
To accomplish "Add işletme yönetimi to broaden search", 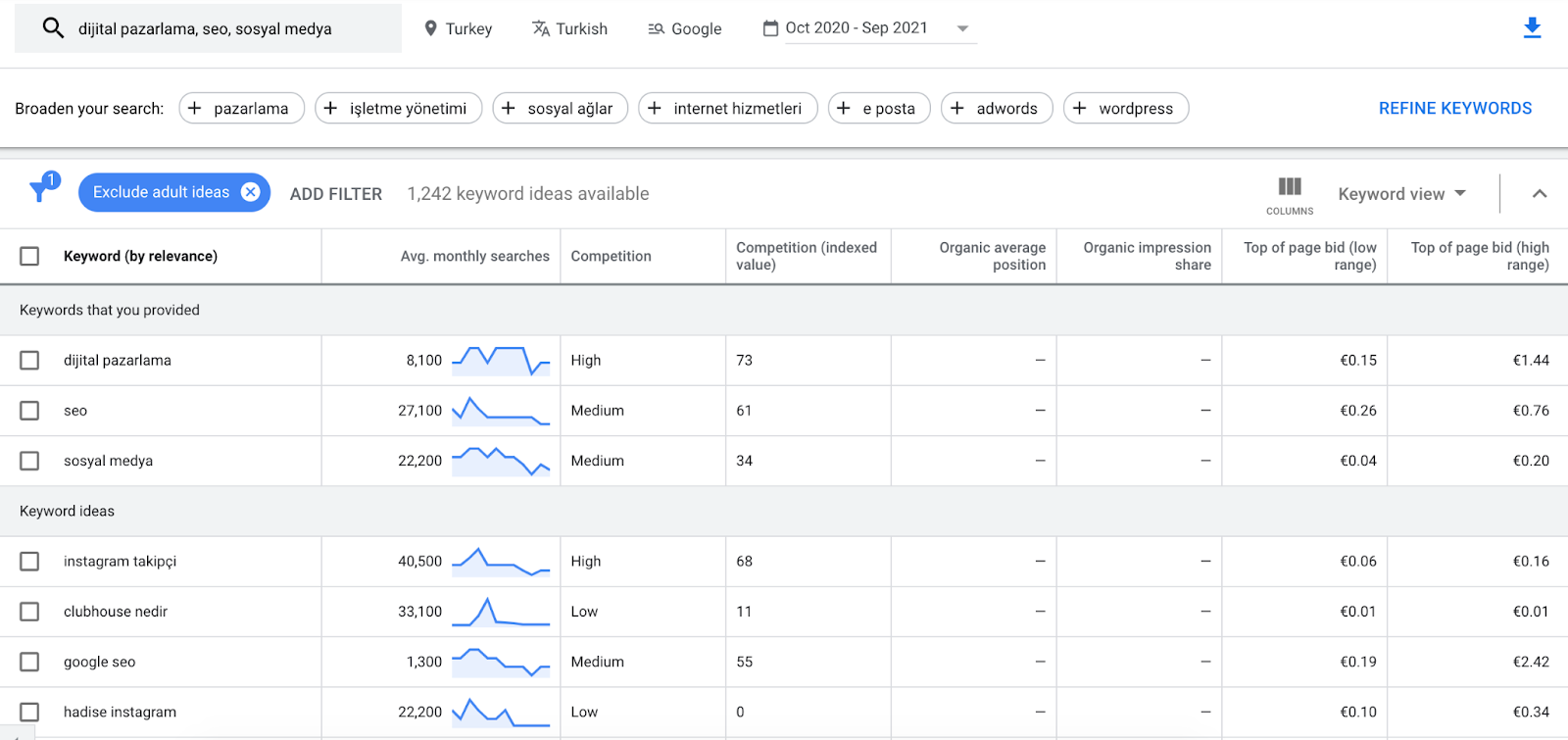I will [x=398, y=108].
